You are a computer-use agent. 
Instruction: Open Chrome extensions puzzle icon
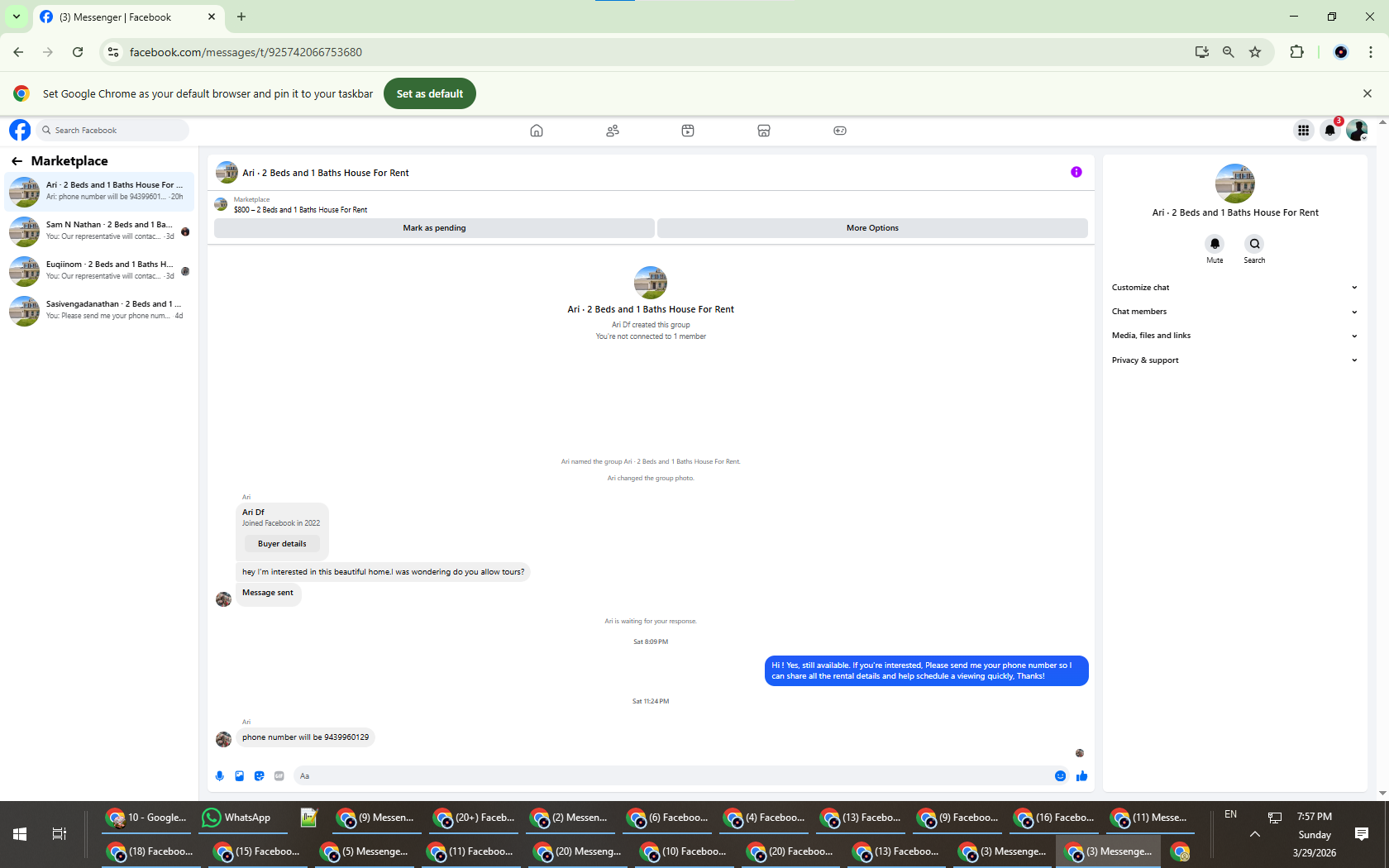pos(1296,52)
